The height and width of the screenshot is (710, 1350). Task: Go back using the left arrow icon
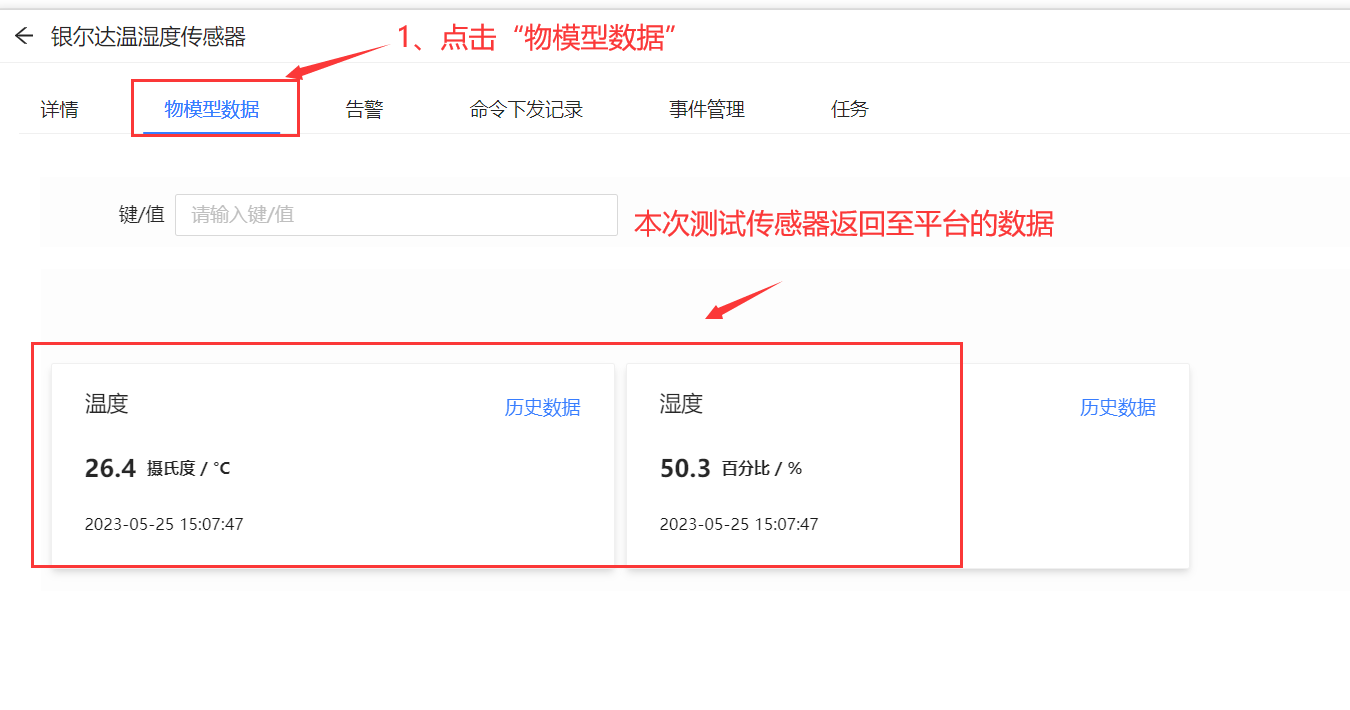pyautogui.click(x=24, y=37)
